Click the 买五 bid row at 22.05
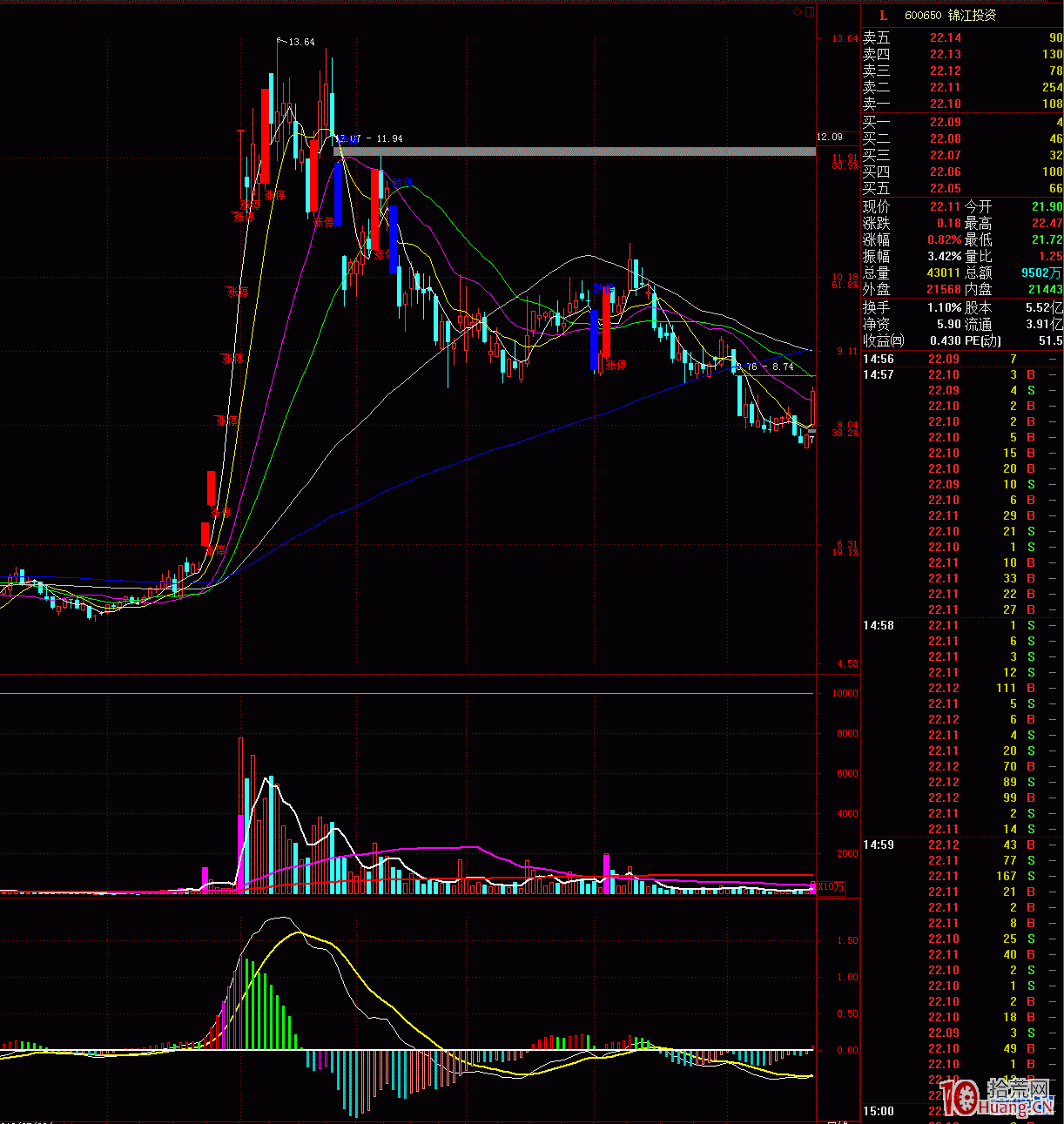Image resolution: width=1064 pixels, height=1124 pixels. (962, 188)
